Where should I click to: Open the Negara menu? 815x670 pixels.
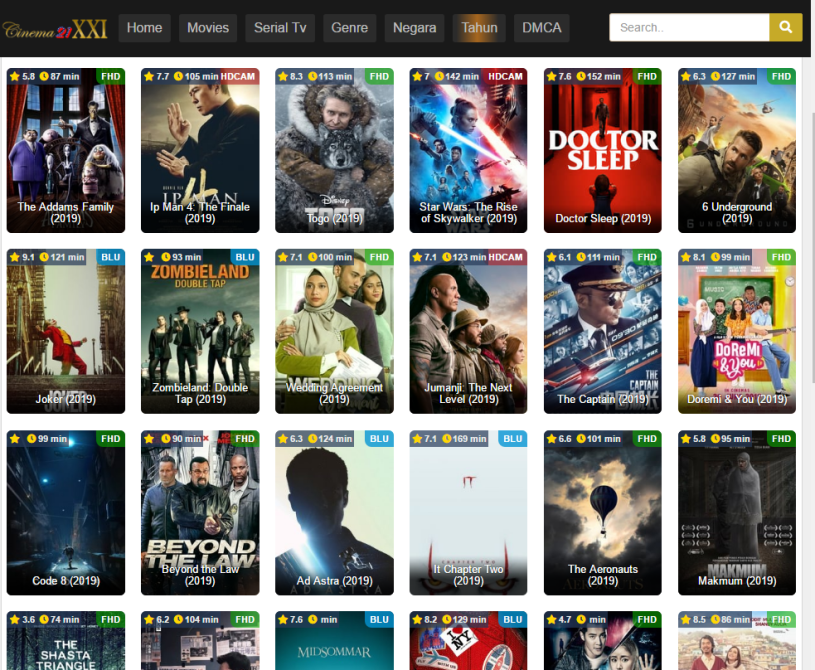[x=415, y=28]
